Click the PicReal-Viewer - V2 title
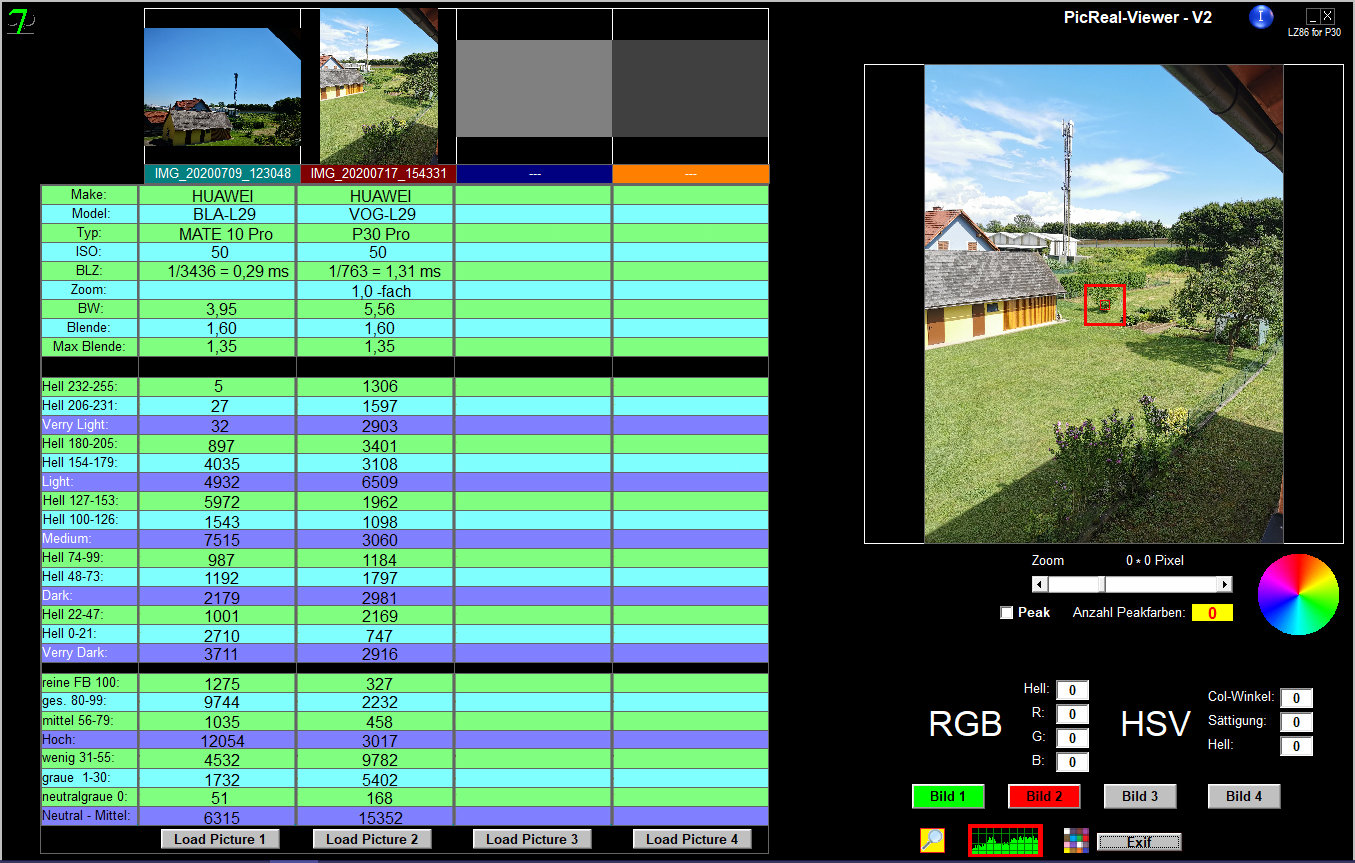Image resolution: width=1355 pixels, height=863 pixels. [x=1138, y=17]
